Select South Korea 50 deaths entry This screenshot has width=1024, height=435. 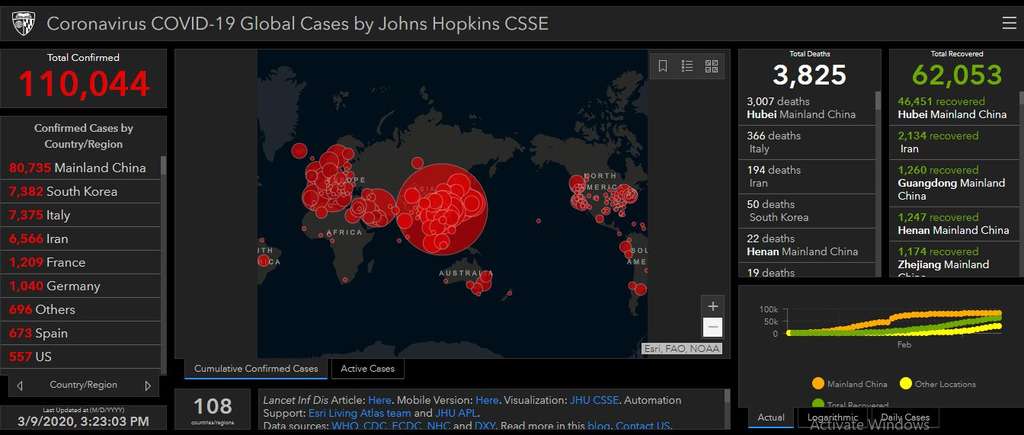click(807, 210)
